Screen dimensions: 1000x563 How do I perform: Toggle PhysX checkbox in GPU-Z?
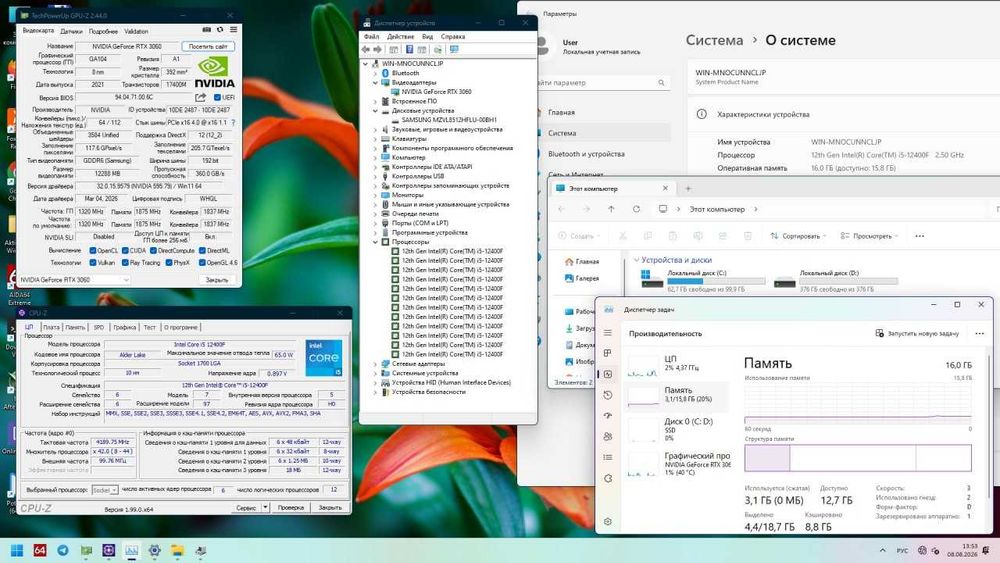click(x=169, y=263)
